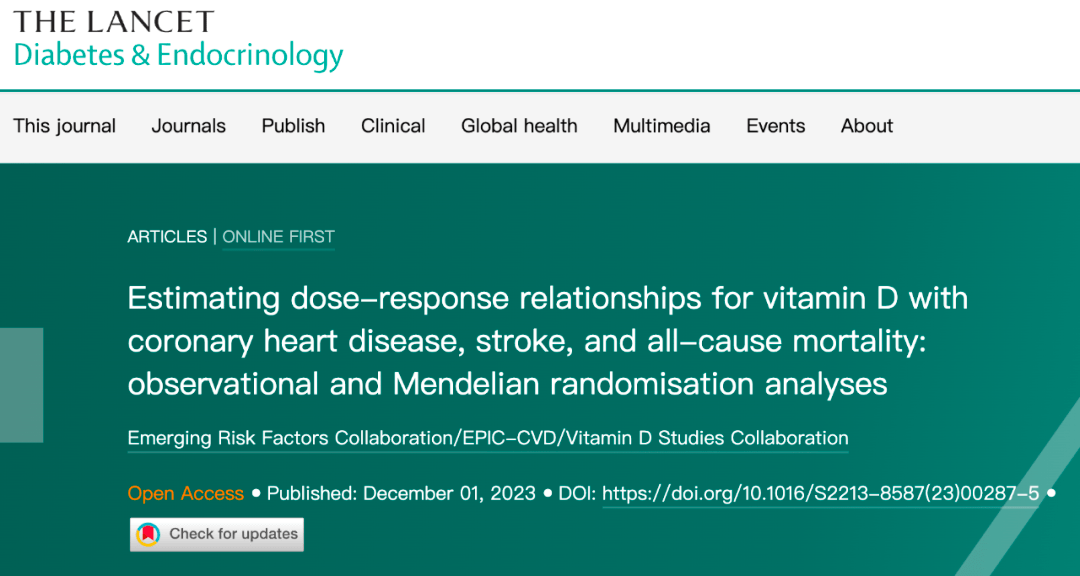Open the This journal menu
Screen dimensions: 1080x576
click(64, 126)
